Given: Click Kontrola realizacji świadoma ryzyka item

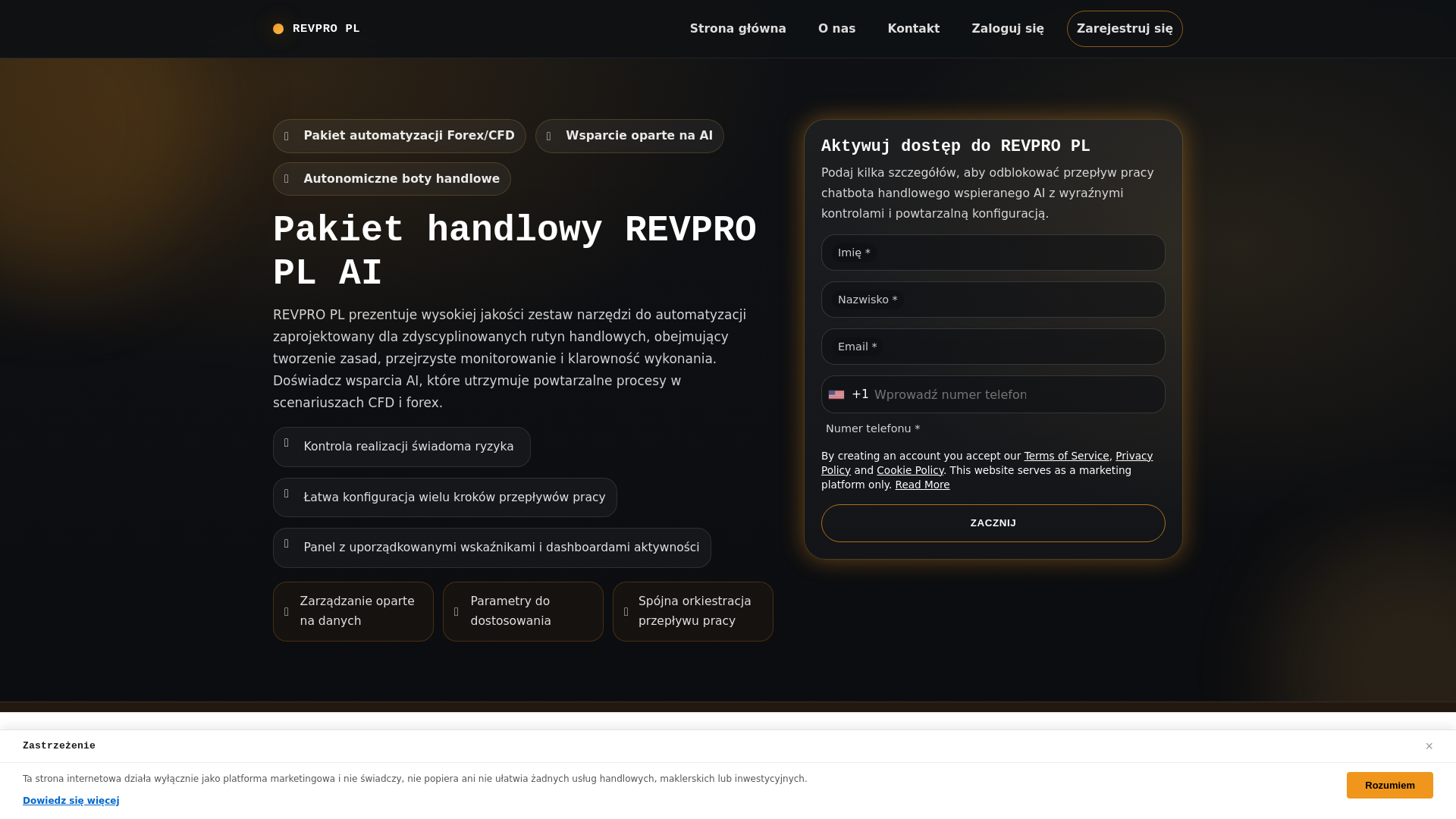Looking at the screenshot, I should coord(402,447).
